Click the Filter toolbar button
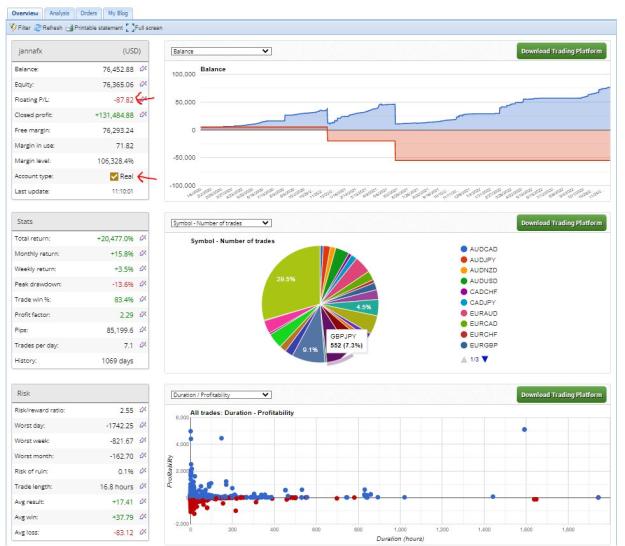This screenshot has height=546, width=625. pos(20,27)
